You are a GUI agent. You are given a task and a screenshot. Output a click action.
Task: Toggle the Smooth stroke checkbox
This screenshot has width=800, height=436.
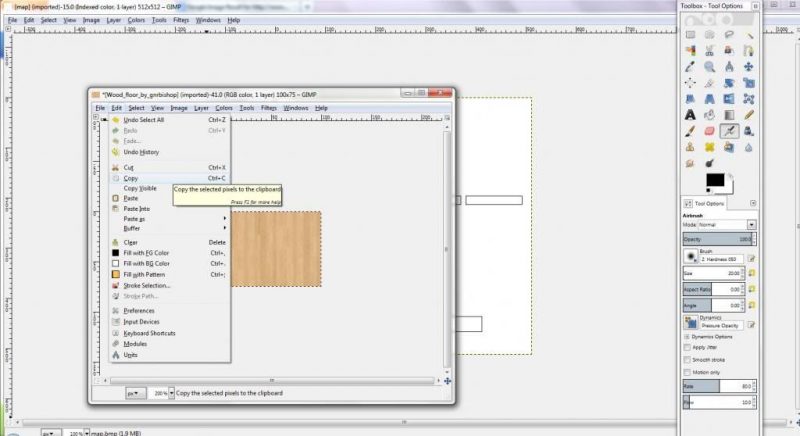coord(688,359)
